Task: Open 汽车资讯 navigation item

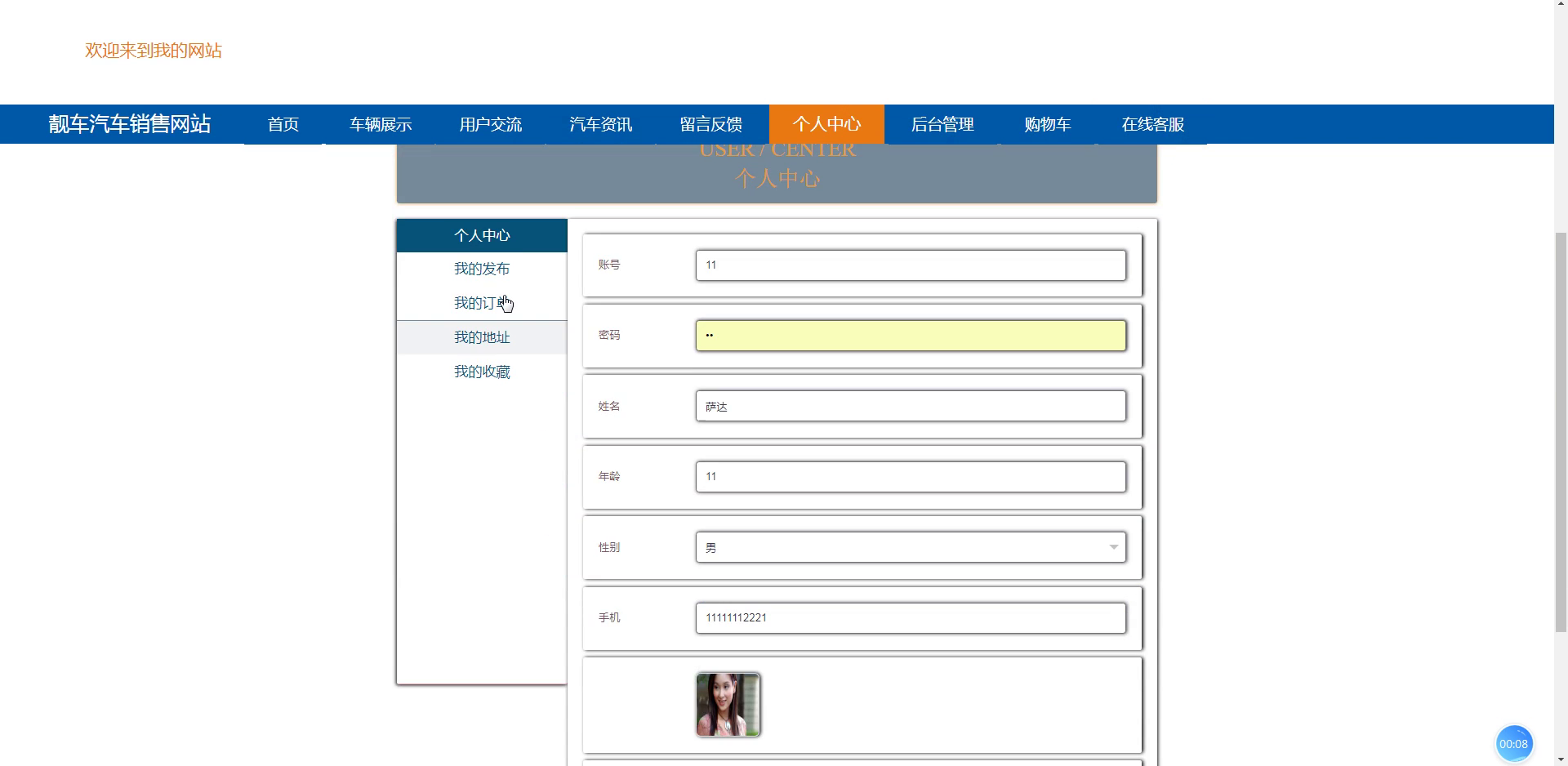Action: (600, 124)
